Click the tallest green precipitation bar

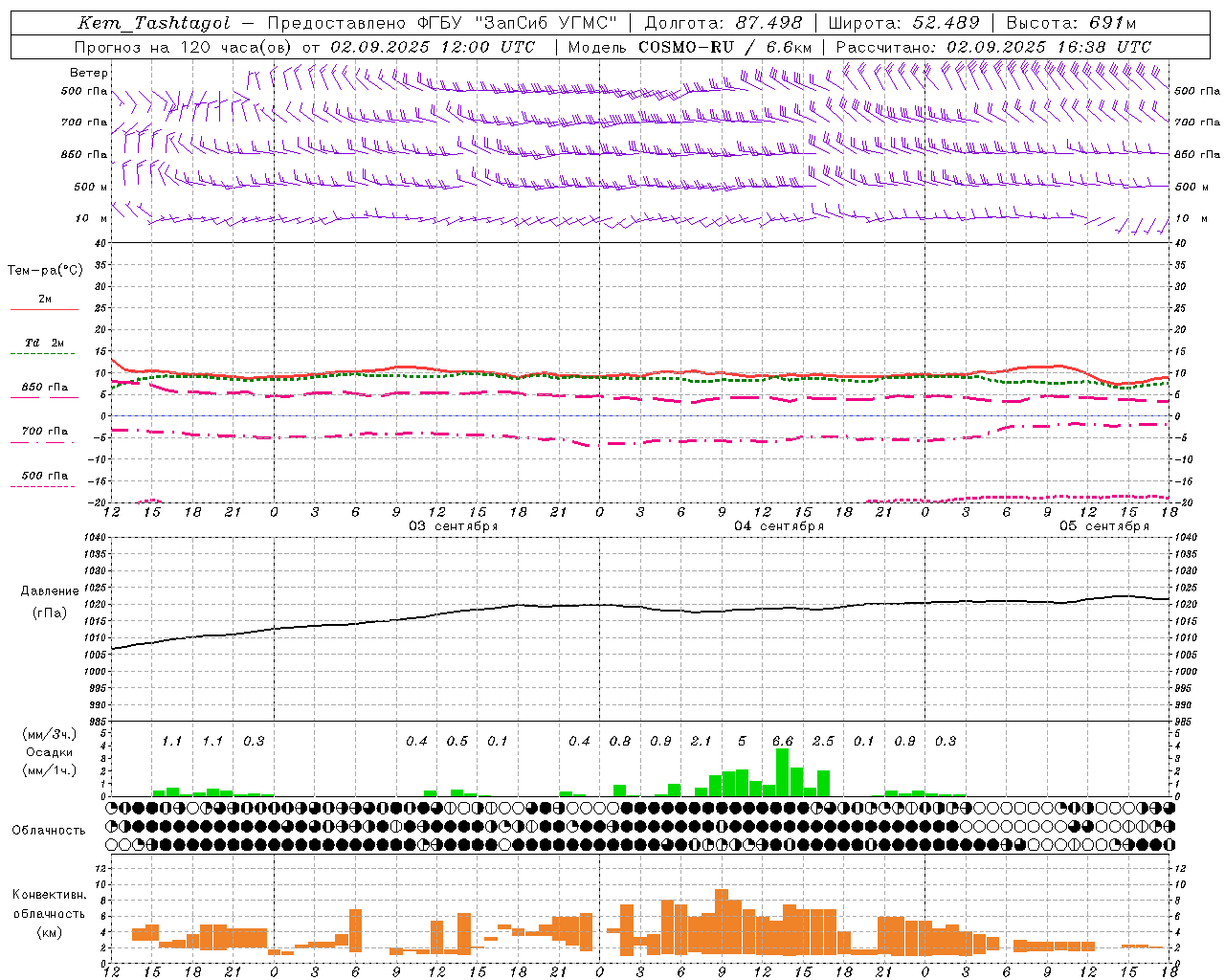(783, 772)
